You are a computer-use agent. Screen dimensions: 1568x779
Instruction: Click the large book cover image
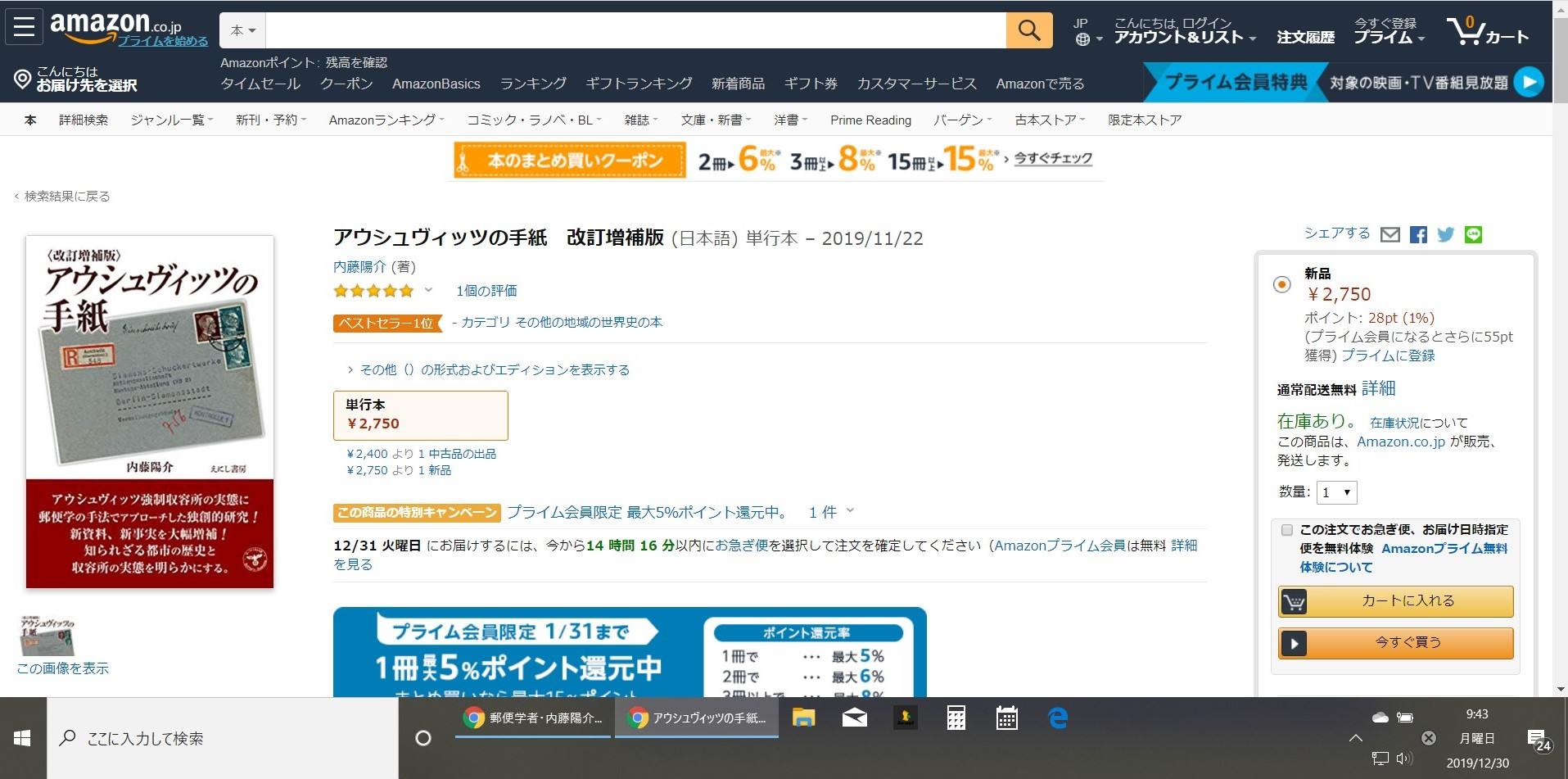(150, 412)
